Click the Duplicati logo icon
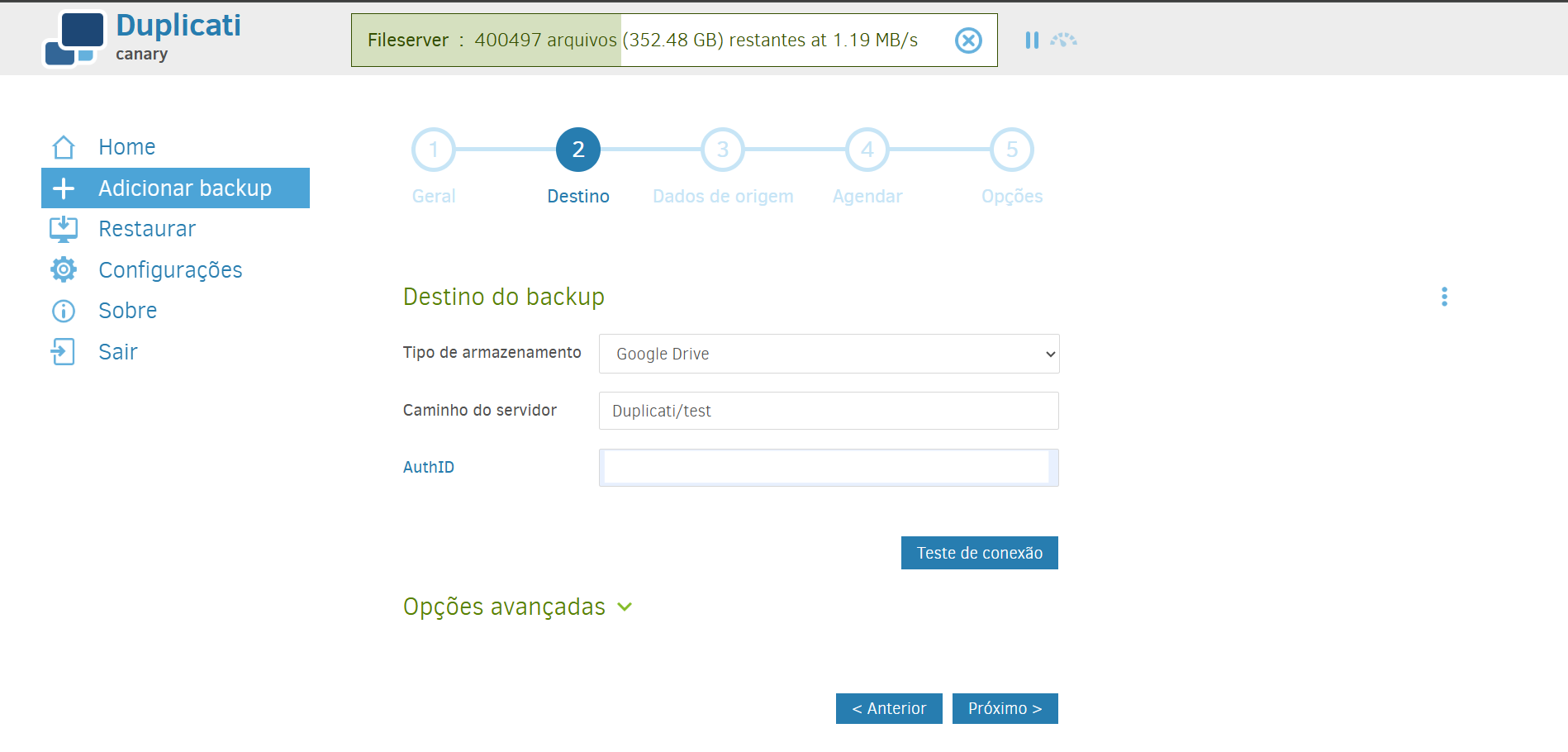 click(74, 39)
